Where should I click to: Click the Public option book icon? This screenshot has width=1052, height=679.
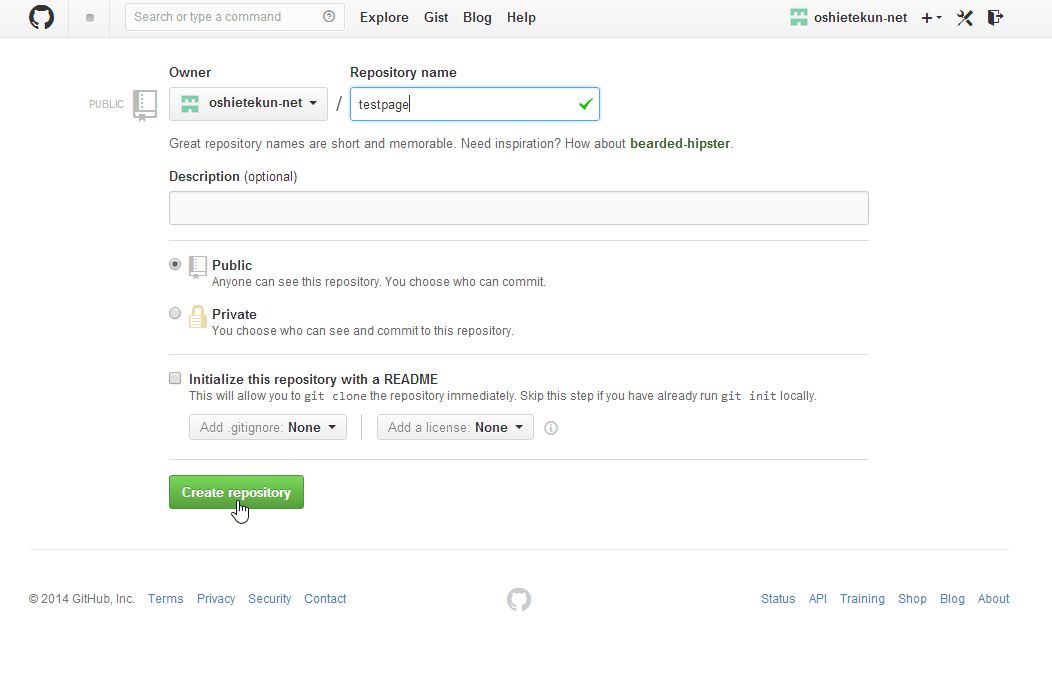coord(197,266)
